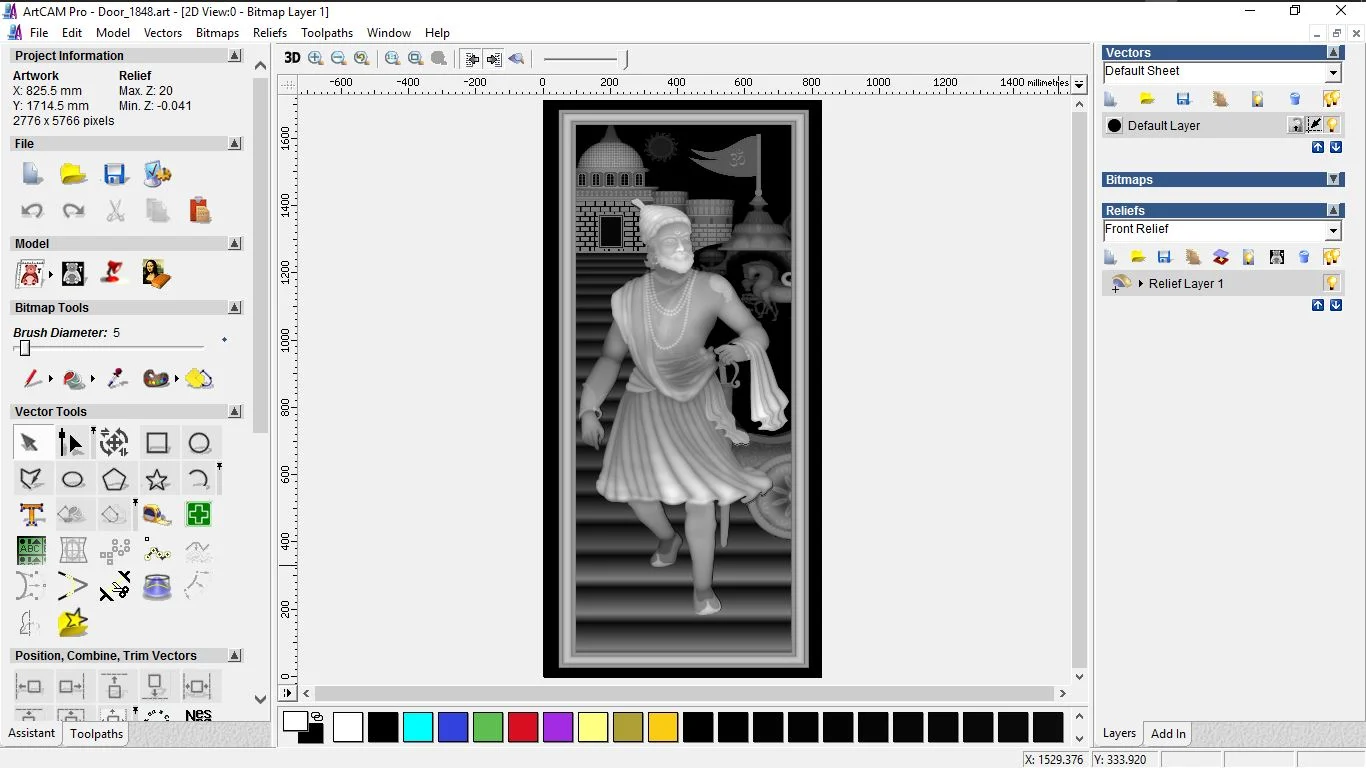Image resolution: width=1366 pixels, height=768 pixels.
Task: Click the Save file icon
Action: pos(115,174)
